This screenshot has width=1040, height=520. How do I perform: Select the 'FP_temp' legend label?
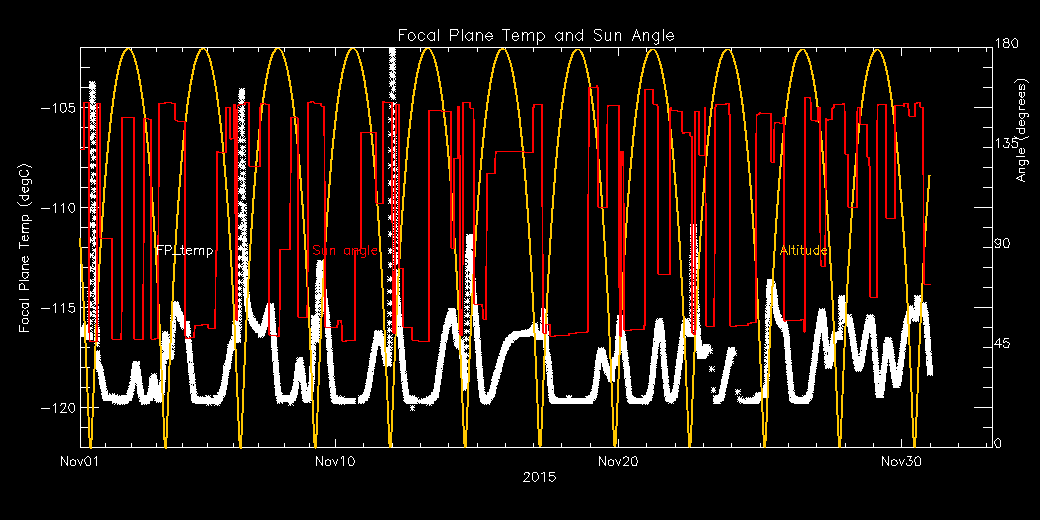184,251
